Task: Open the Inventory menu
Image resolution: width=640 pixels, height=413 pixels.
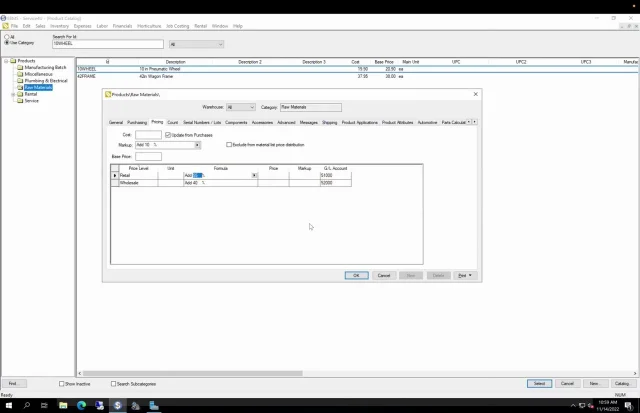Action: [59, 25]
